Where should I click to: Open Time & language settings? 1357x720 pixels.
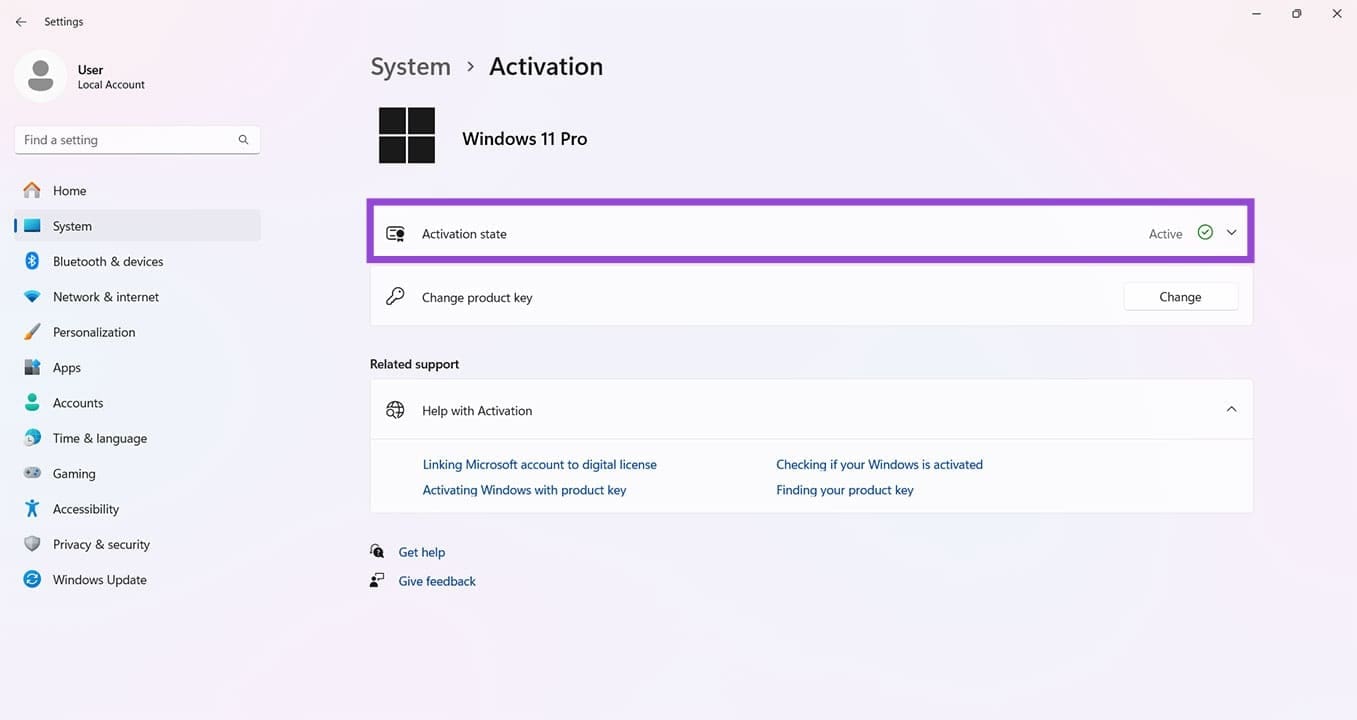[137, 438]
